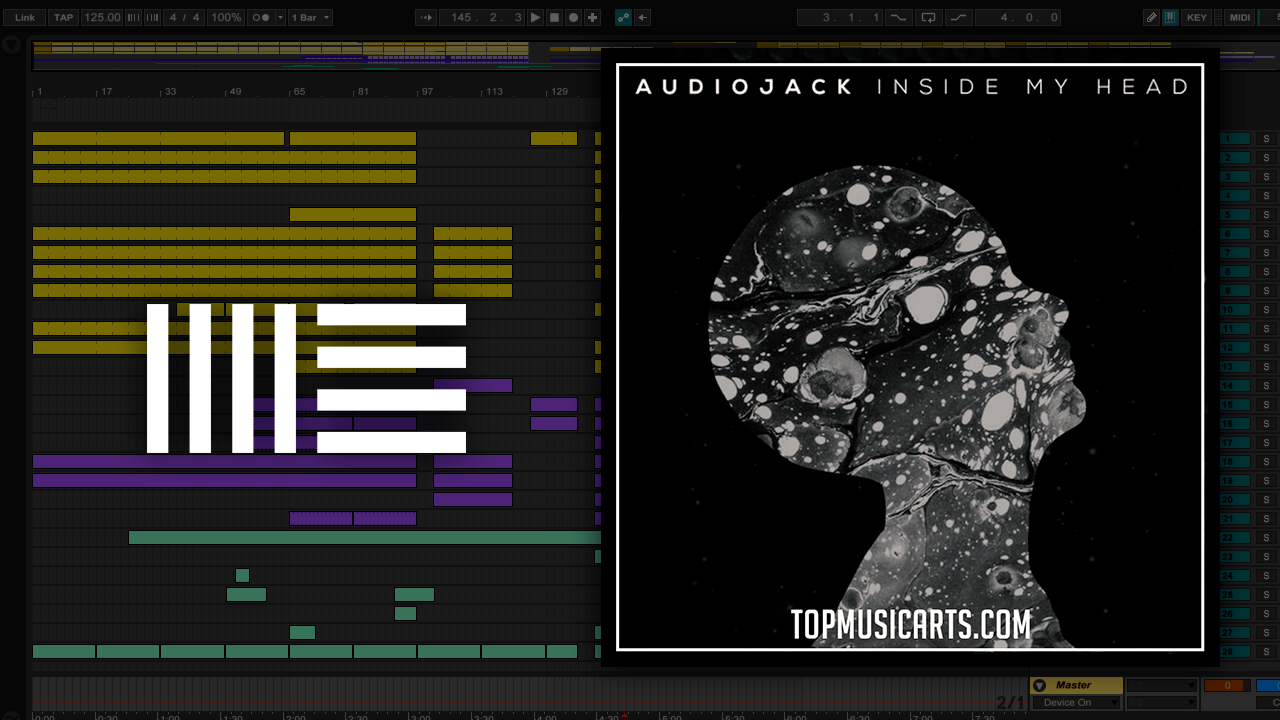This screenshot has width=1280, height=720.
Task: Toggle the metronome
Action: click(259, 17)
